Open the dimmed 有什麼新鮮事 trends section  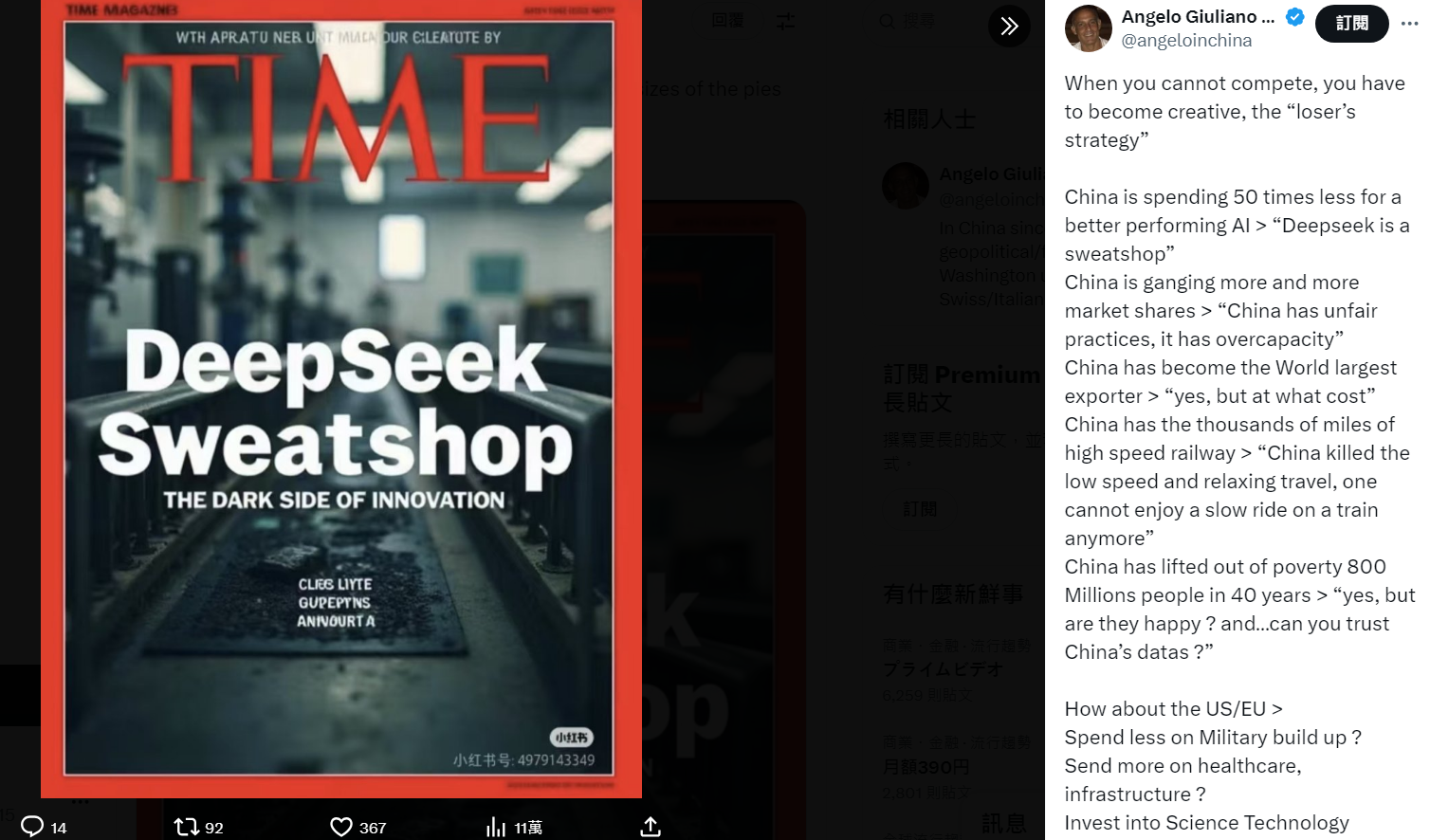(953, 594)
